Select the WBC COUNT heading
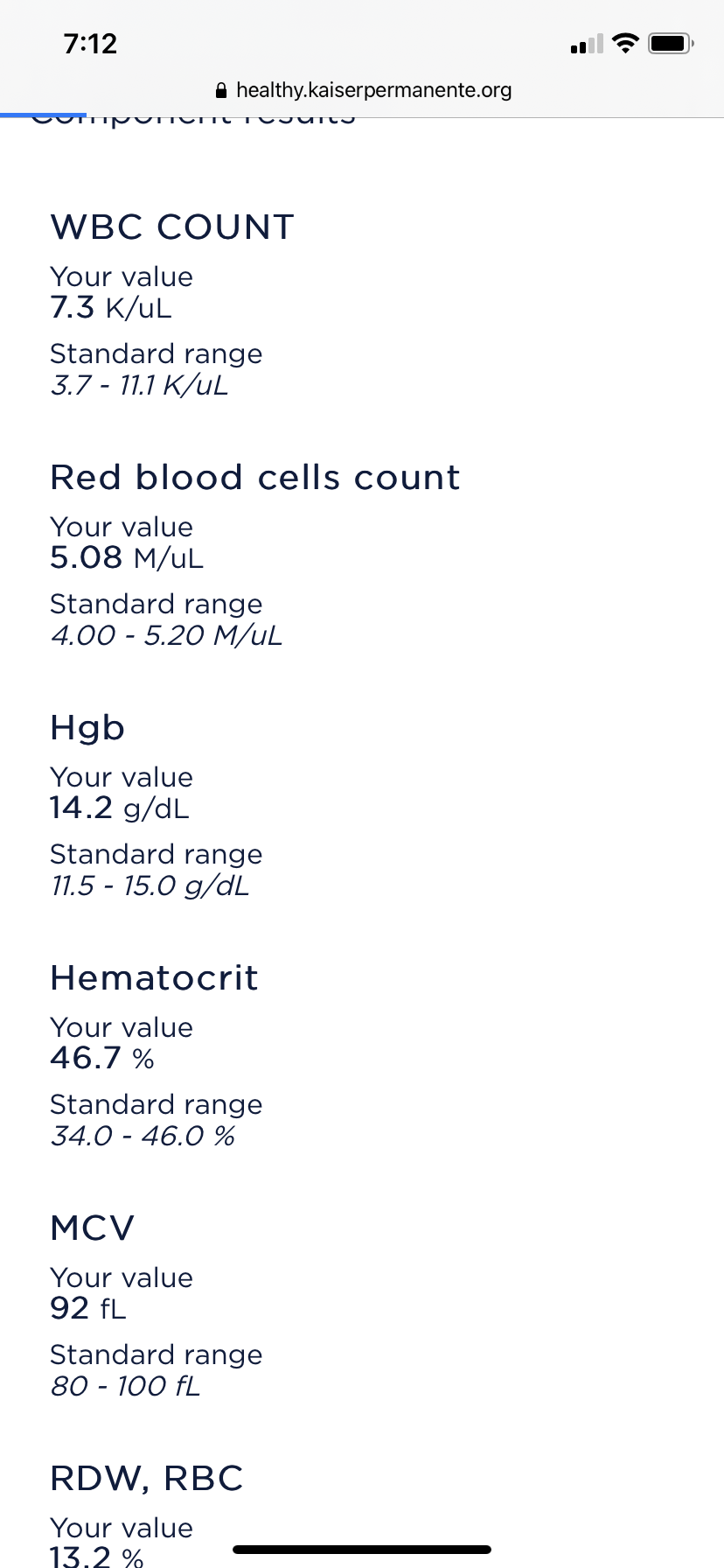The image size is (724, 1568). click(172, 227)
